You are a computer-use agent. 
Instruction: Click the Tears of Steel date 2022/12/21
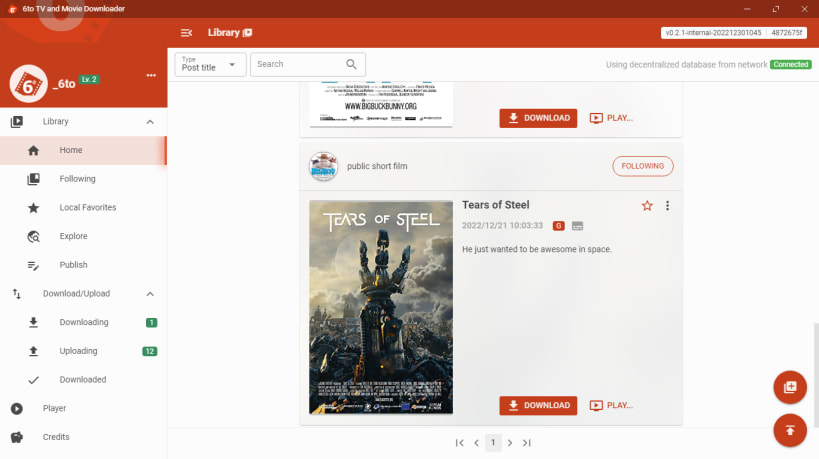[502, 226]
